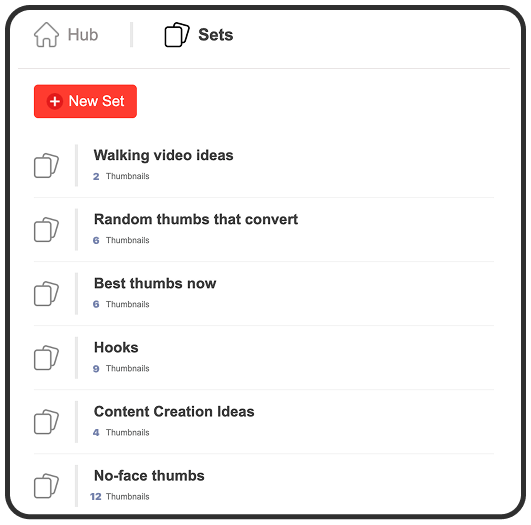
Task: Open the No-face thumbs set
Action: tap(264, 486)
